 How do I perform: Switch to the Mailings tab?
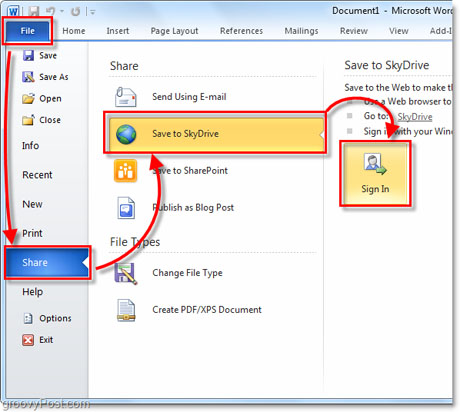301,31
